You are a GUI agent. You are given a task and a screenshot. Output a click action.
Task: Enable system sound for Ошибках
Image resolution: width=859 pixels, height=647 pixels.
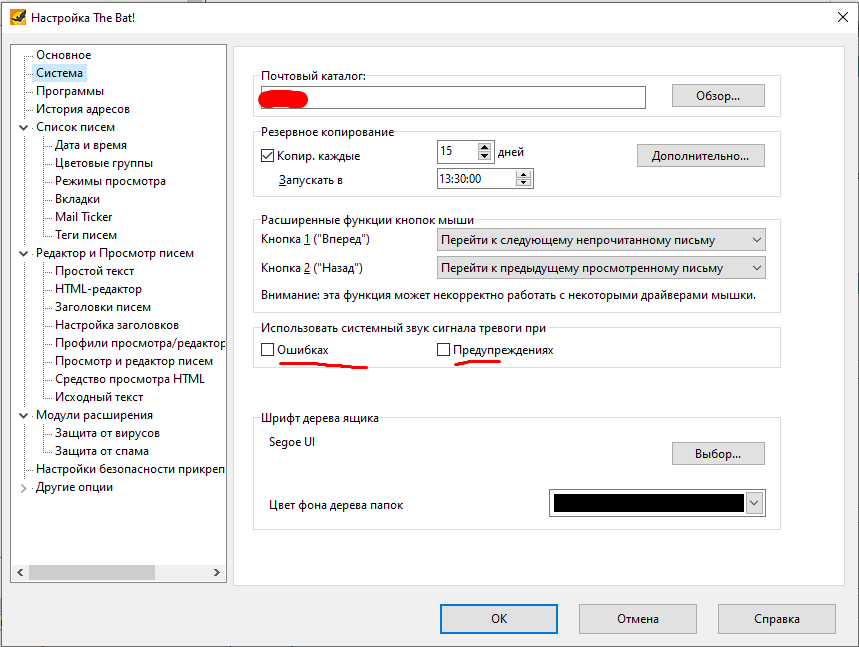[267, 350]
